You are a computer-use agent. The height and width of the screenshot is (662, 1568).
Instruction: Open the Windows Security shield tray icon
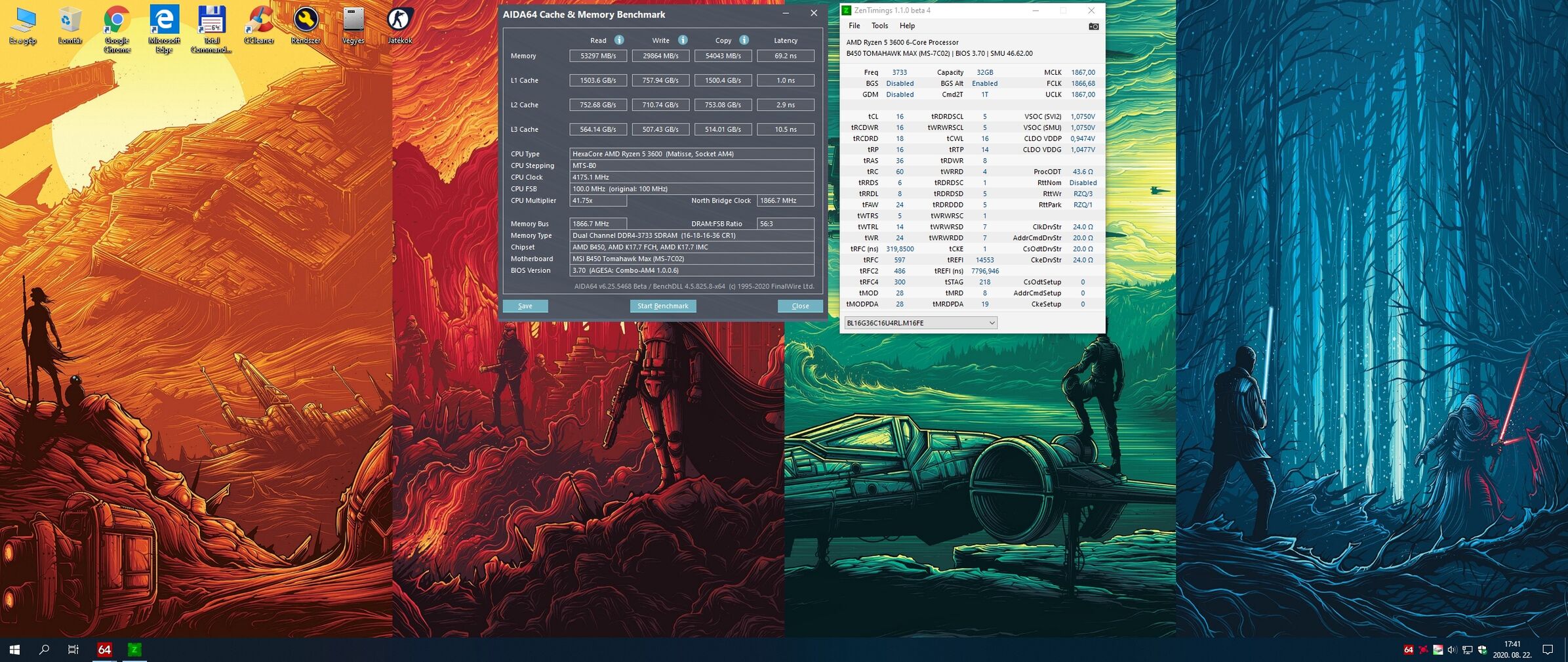[x=1482, y=650]
